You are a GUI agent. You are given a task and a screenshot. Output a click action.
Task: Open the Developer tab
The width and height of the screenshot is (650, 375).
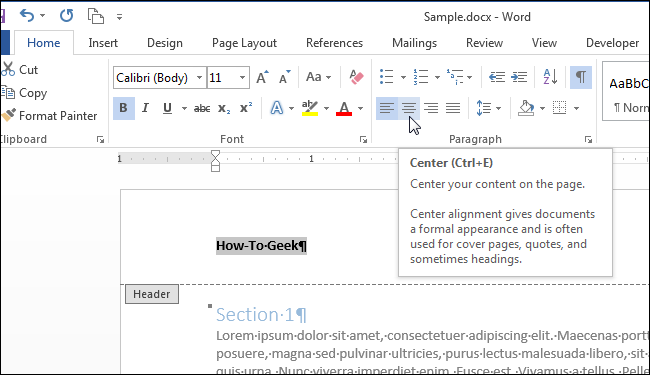tap(612, 43)
